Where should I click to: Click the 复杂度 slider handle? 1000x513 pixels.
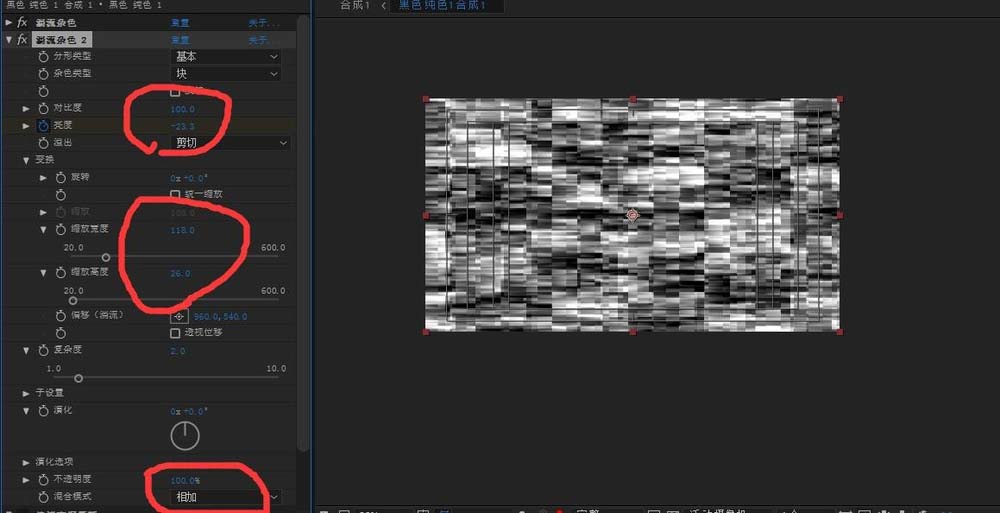point(78,378)
